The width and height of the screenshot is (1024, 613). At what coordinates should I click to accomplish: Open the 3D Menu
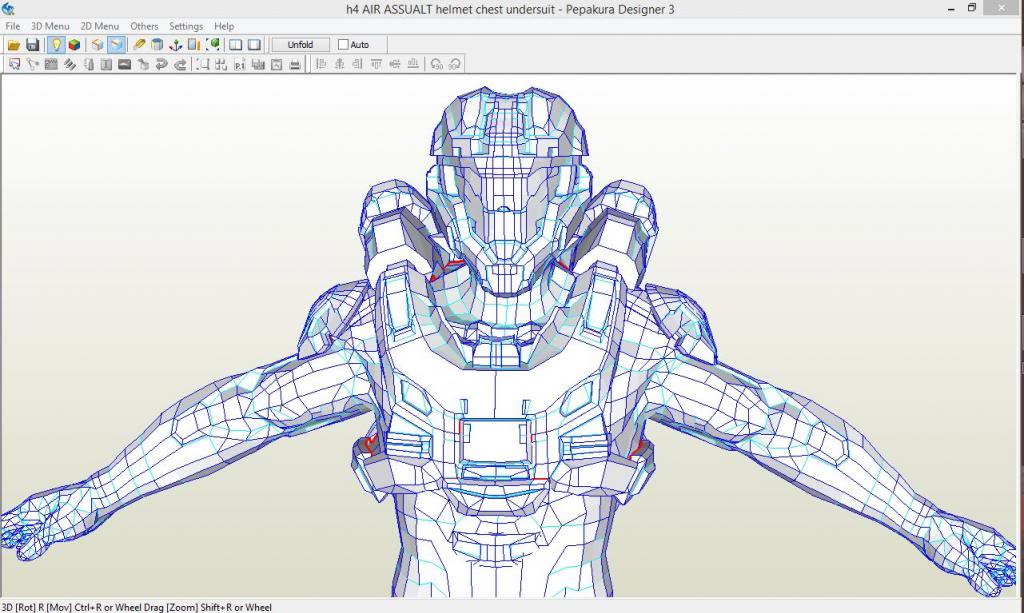point(50,26)
